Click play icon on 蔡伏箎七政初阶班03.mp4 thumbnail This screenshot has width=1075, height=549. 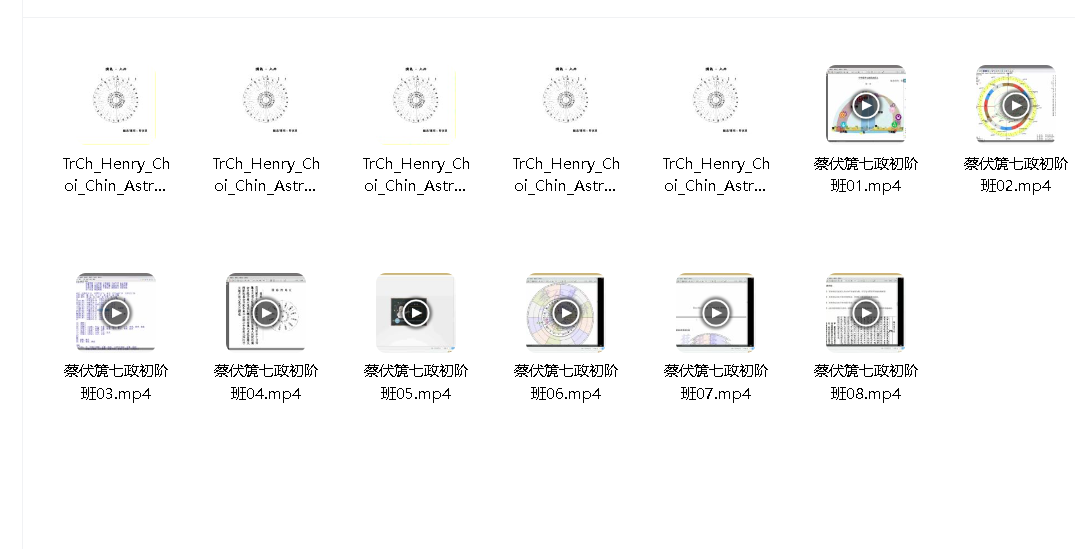coord(116,313)
